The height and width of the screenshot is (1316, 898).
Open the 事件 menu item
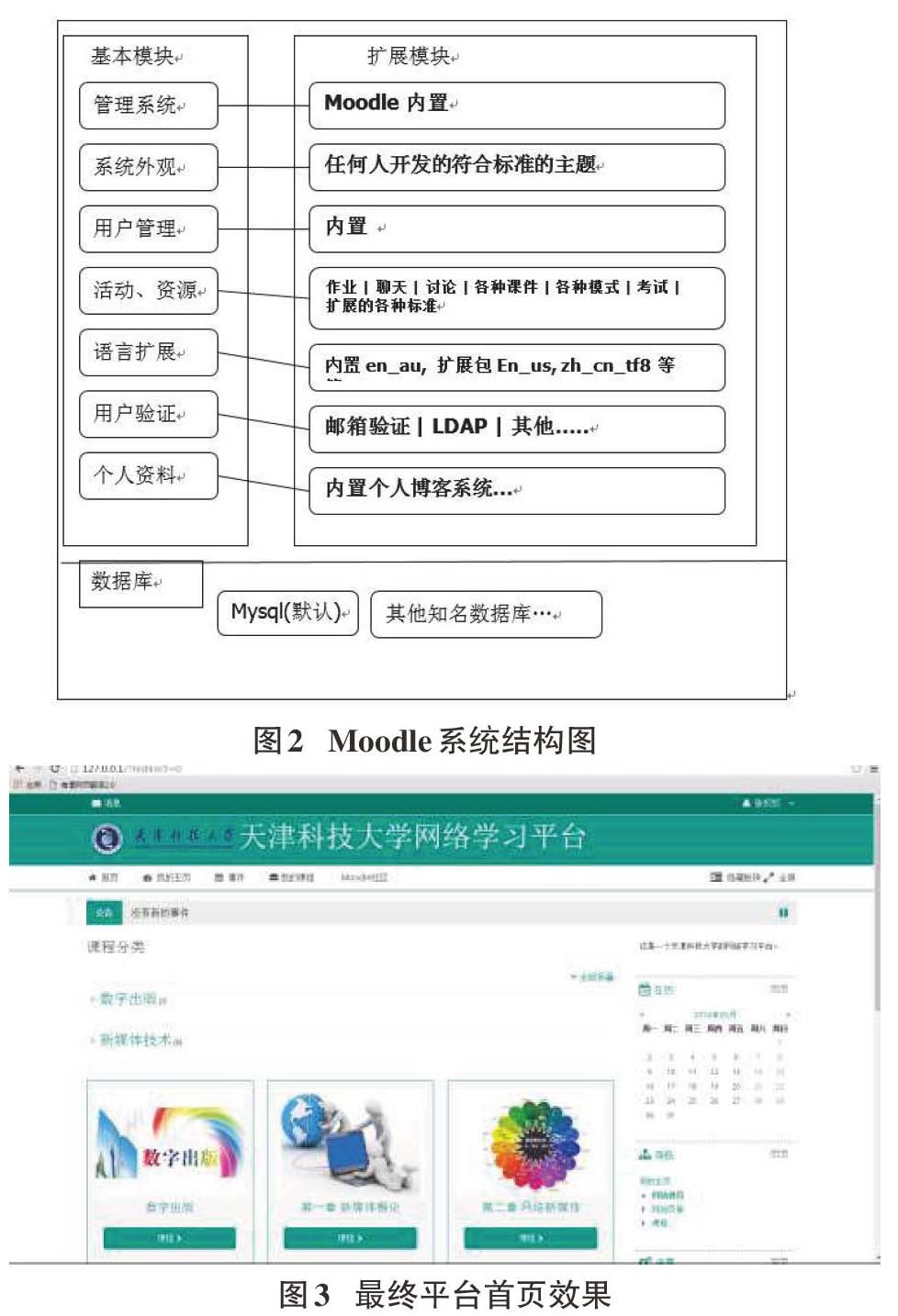[x=230, y=877]
